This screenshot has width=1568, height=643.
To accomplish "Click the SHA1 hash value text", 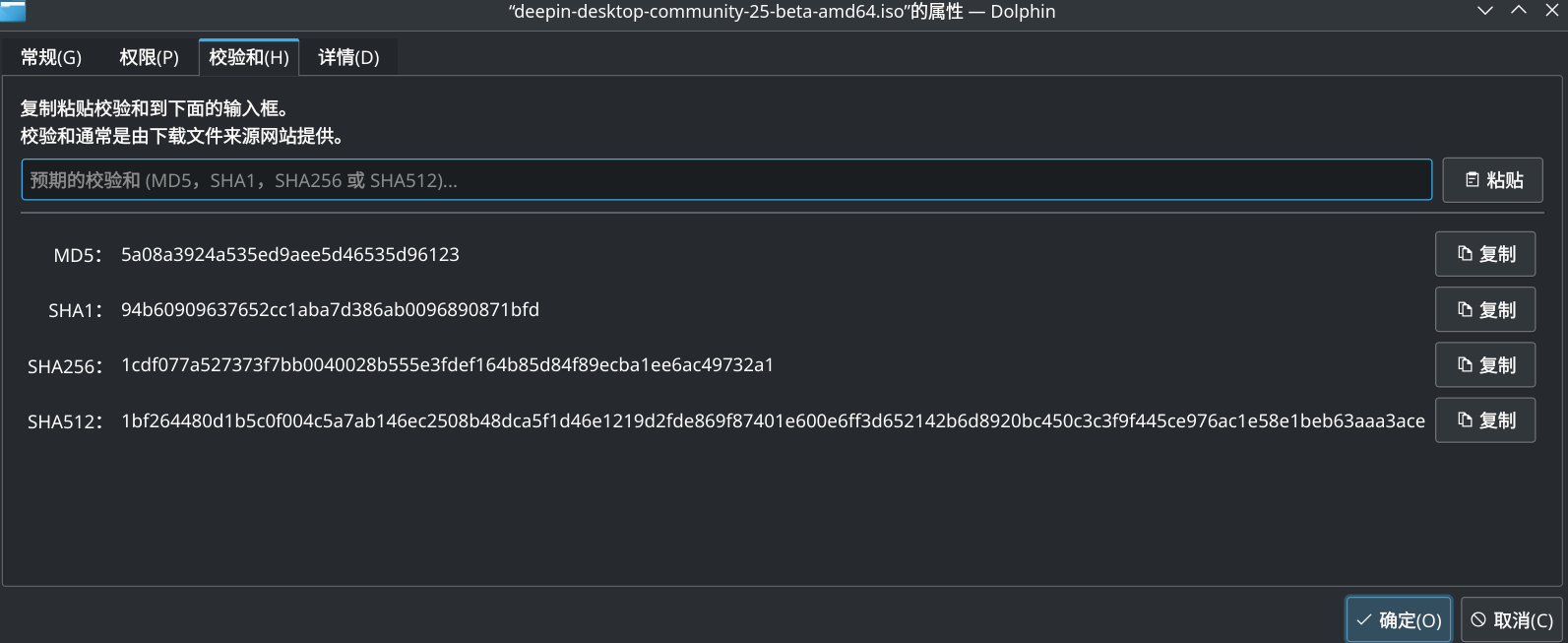I will (330, 309).
